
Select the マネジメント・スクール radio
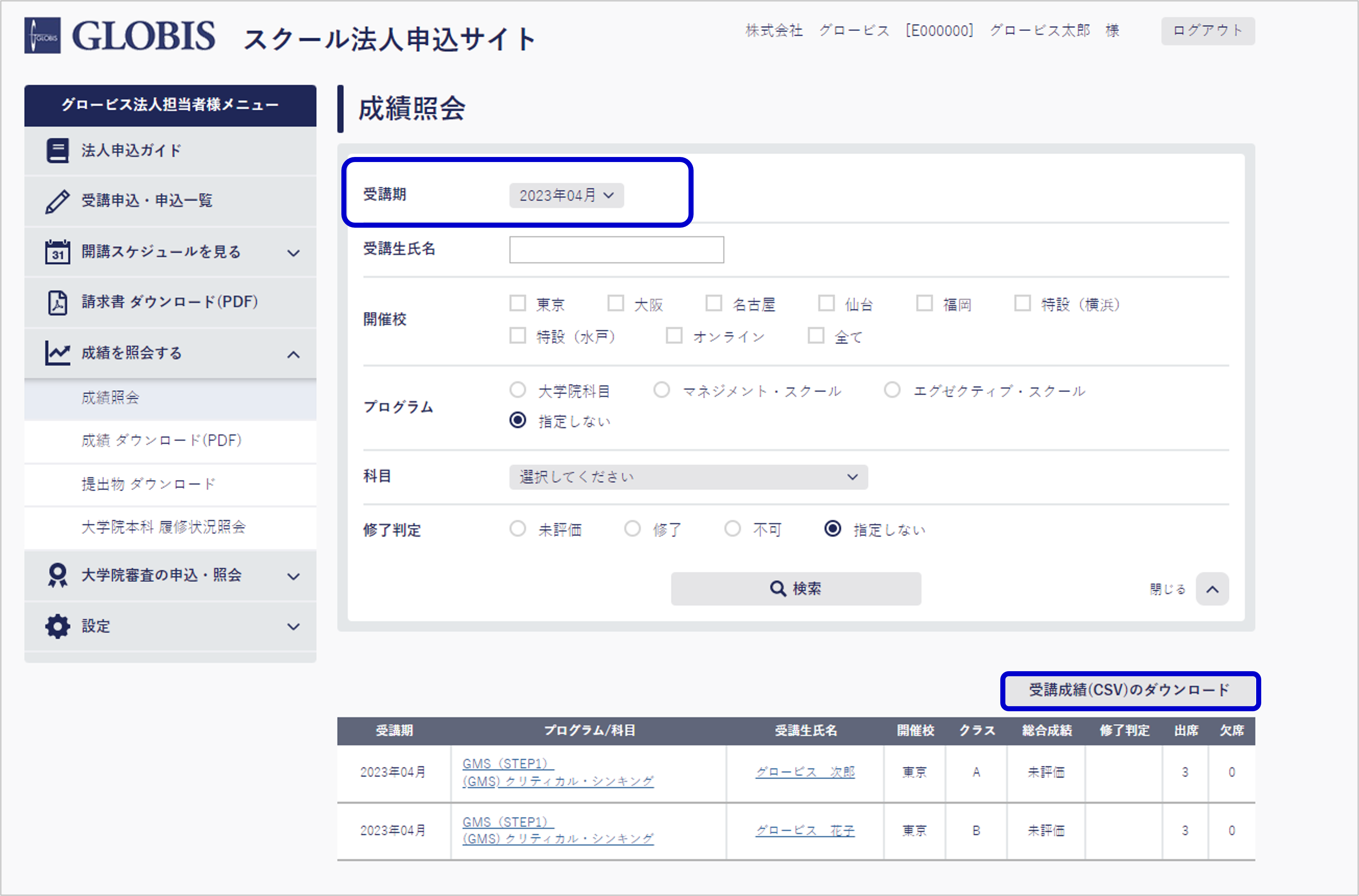pyautogui.click(x=661, y=390)
